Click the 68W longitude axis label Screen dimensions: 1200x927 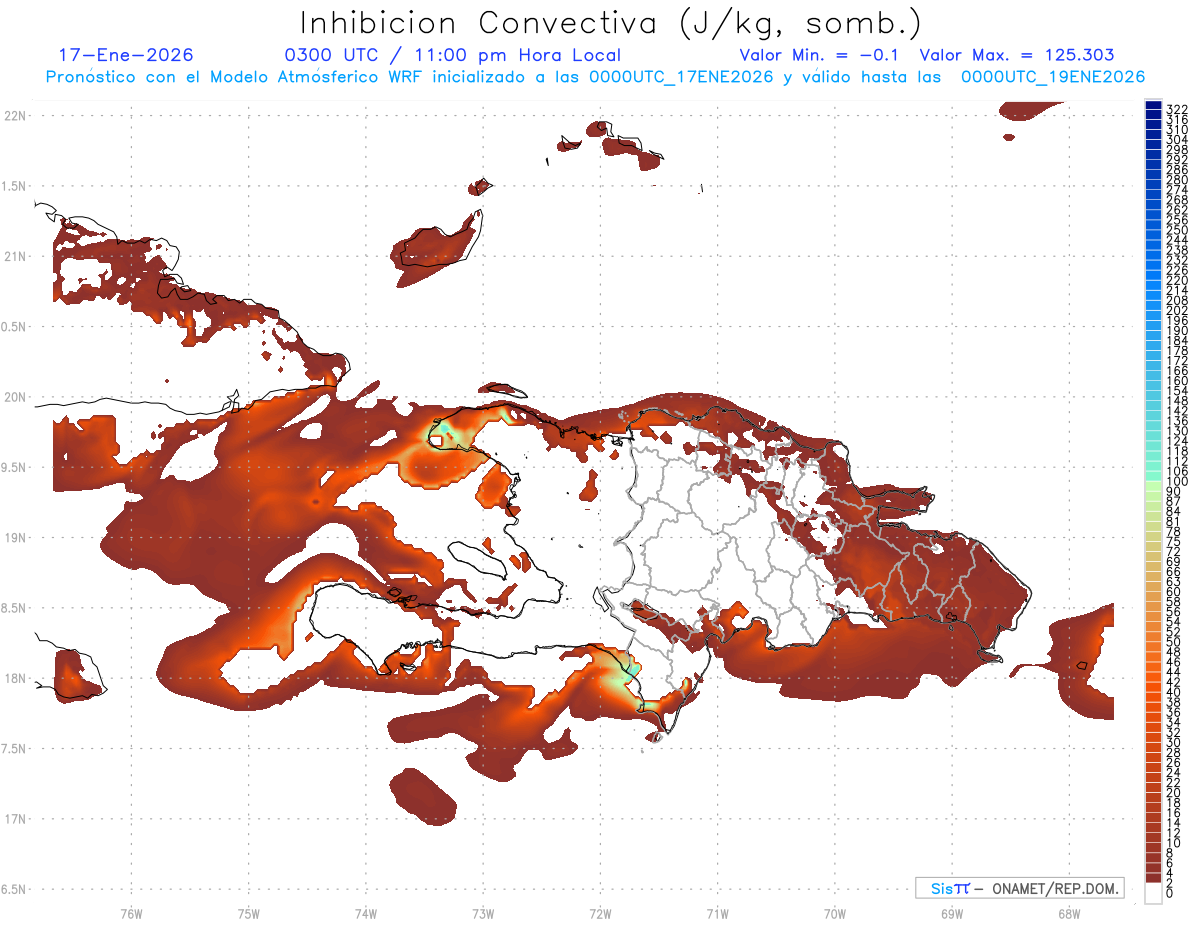click(x=1068, y=913)
